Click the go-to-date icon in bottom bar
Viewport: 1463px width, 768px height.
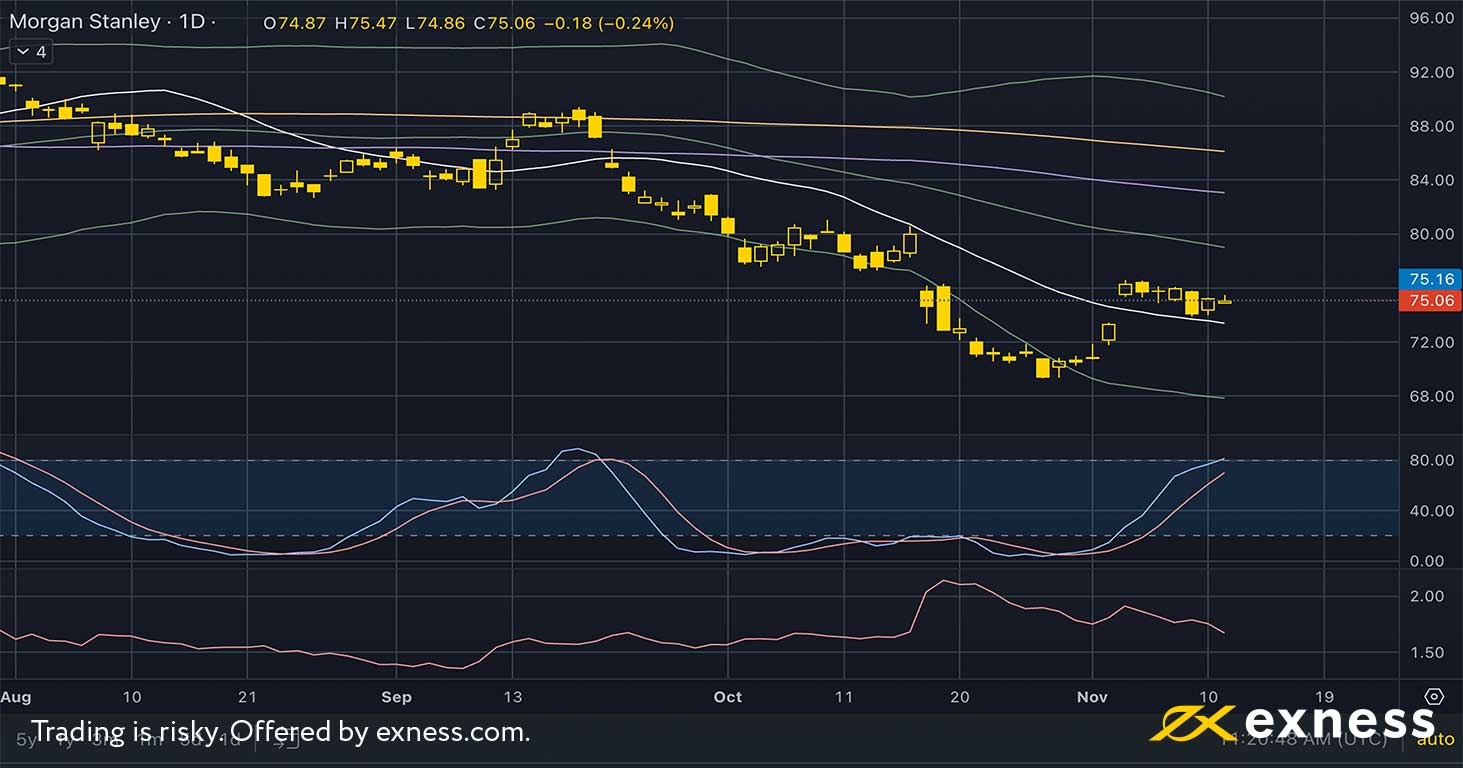(x=285, y=741)
